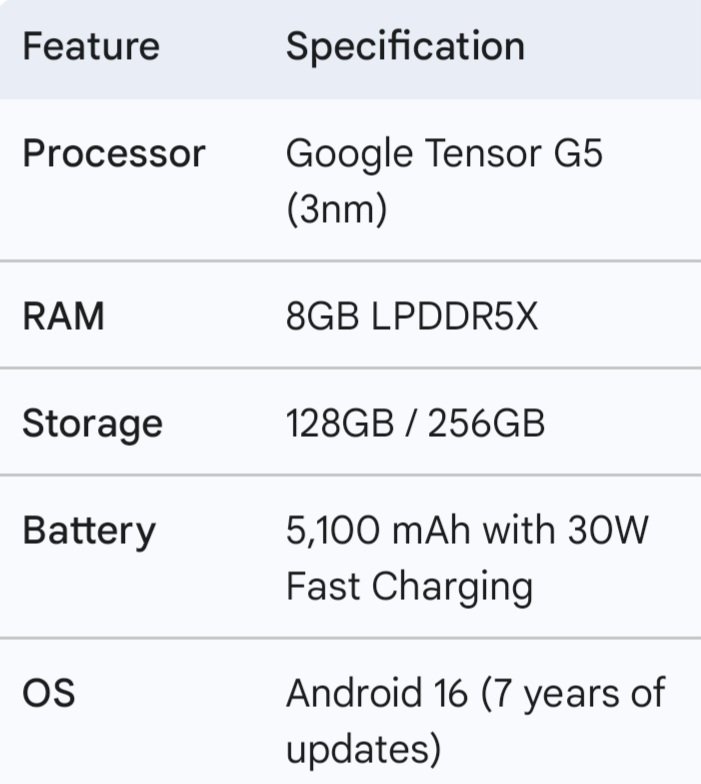This screenshot has width=701, height=784.
Task: Select the (3nm) text
Action: [336, 211]
